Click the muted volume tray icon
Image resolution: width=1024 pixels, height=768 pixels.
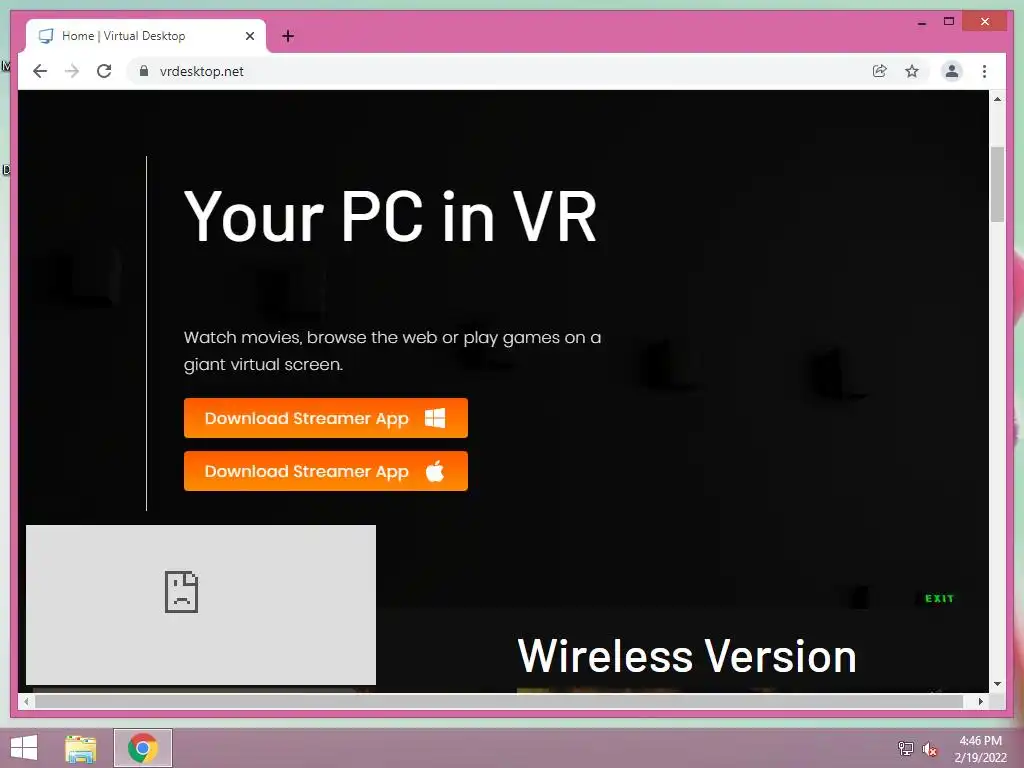[x=929, y=749]
